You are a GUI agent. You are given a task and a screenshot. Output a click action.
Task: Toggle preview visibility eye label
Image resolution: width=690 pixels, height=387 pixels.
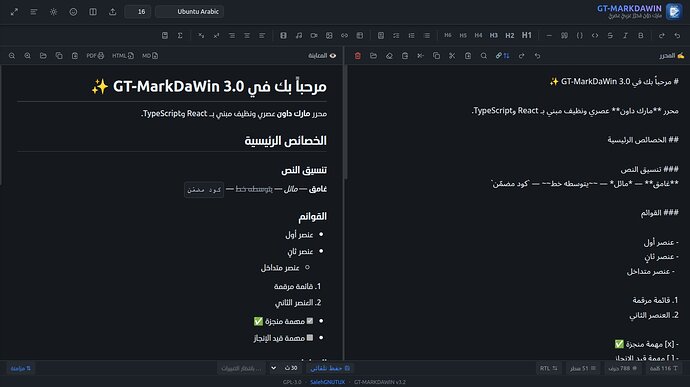click(322, 56)
